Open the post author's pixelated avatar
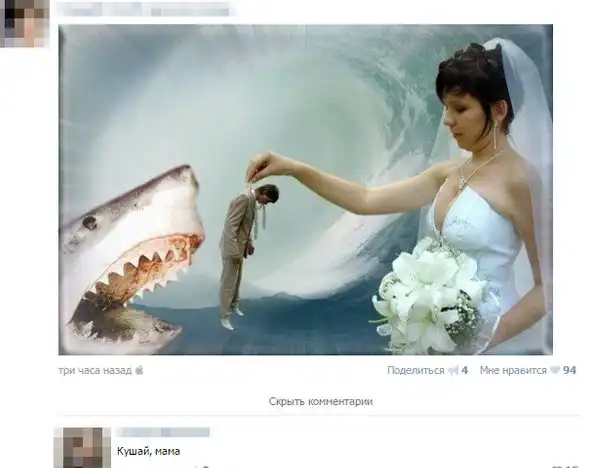The width and height of the screenshot is (590, 468). [24, 23]
